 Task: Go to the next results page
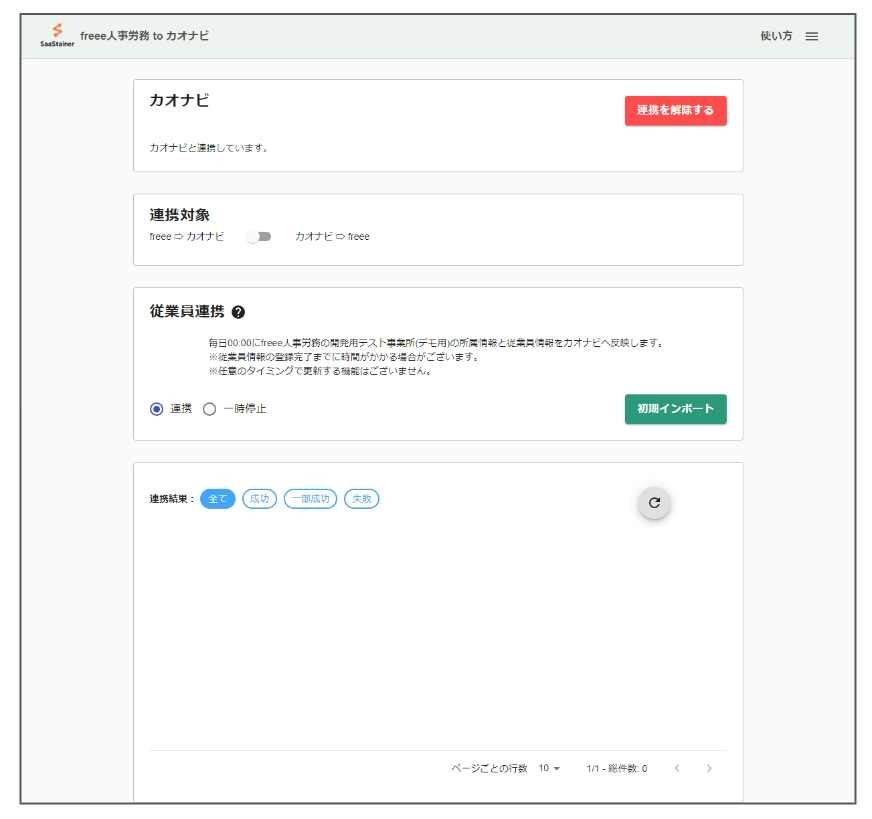click(709, 768)
